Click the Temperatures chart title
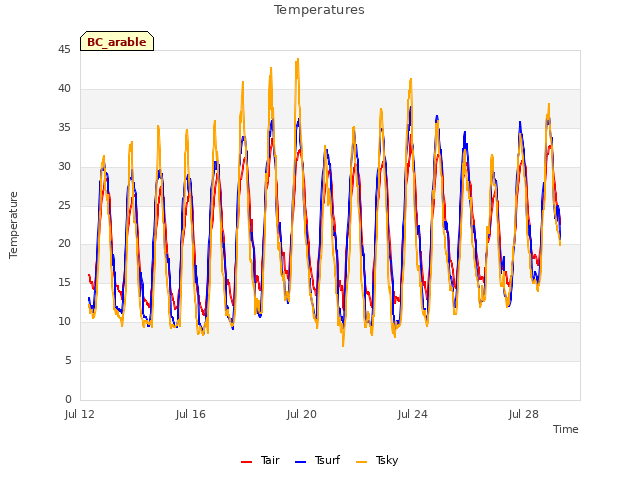The height and width of the screenshot is (480, 640). click(319, 10)
